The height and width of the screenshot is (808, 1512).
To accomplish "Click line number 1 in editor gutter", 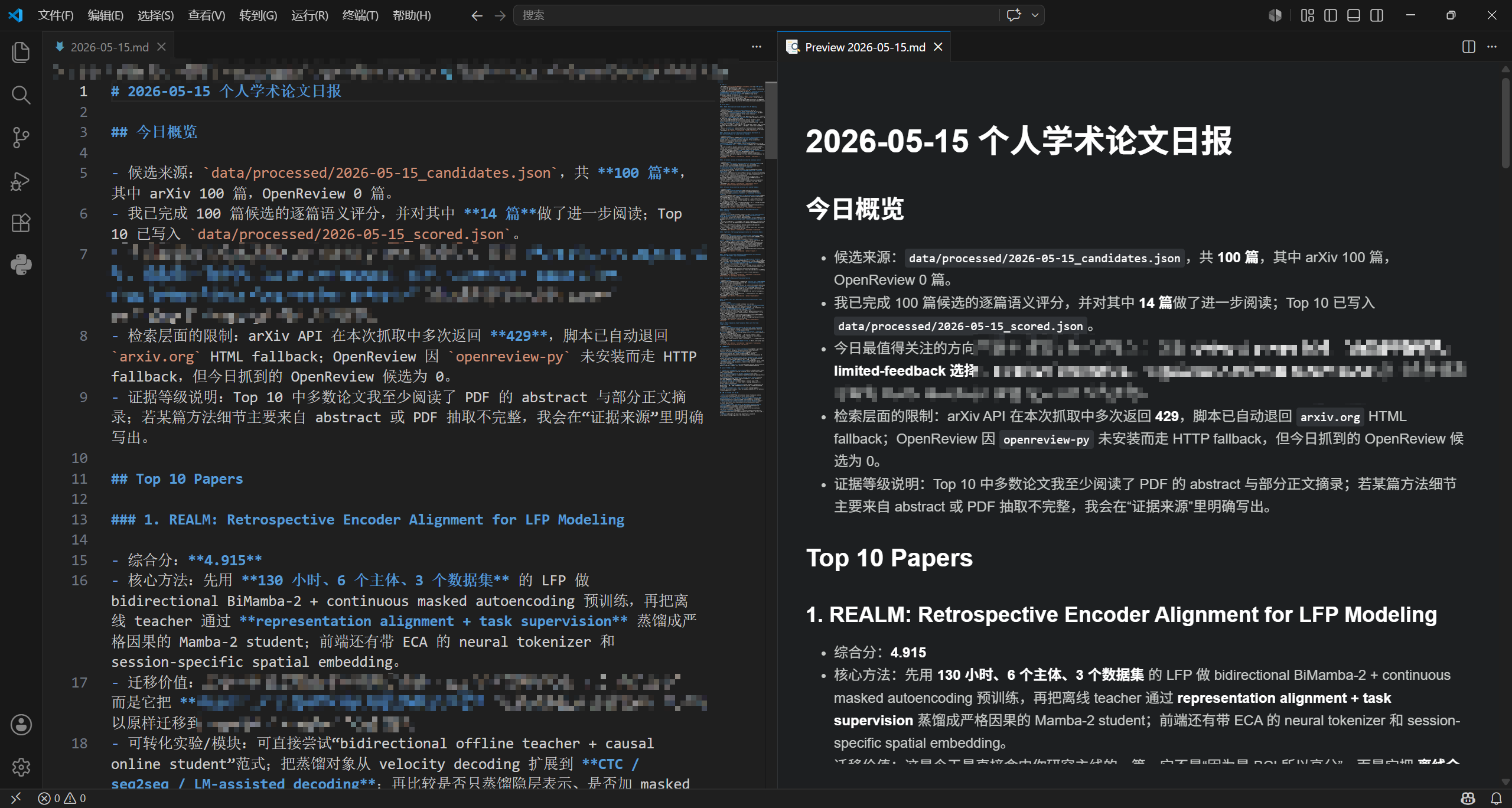I will click(83, 92).
